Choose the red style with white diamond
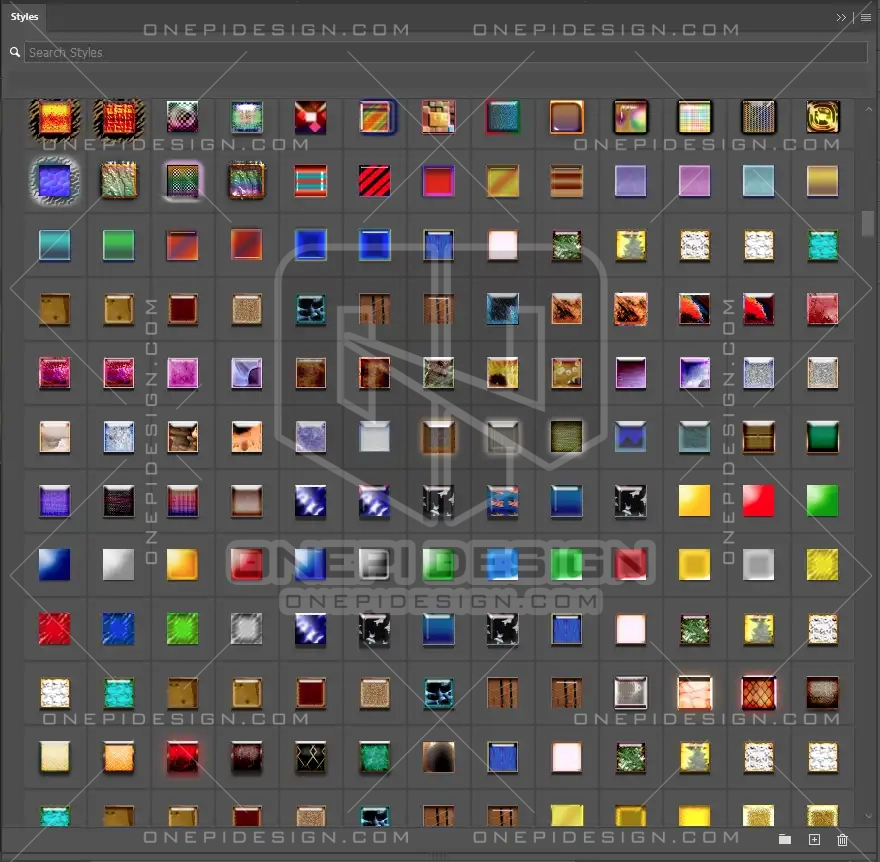This screenshot has width=880, height=862. [x=310, y=117]
